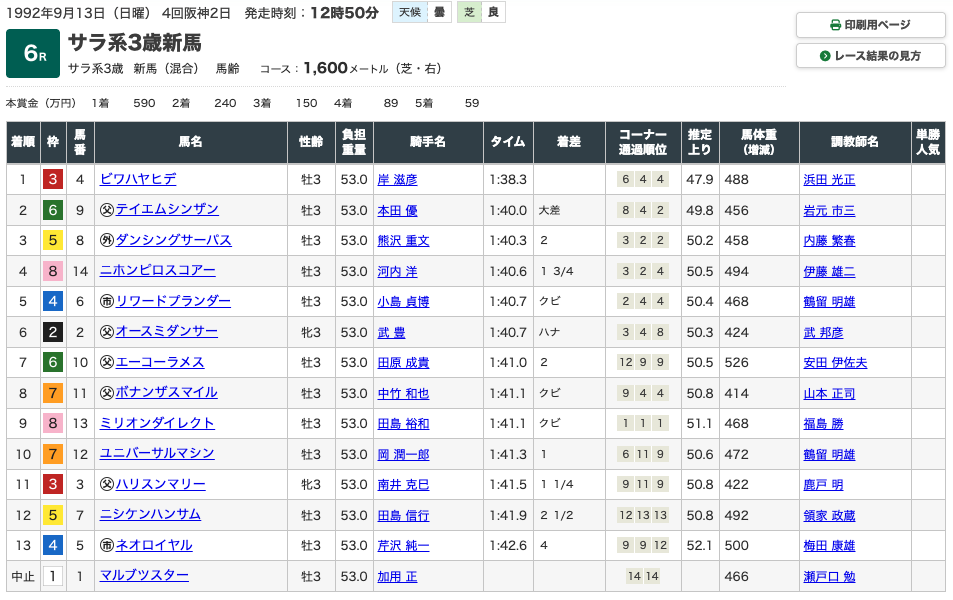Open jockey profile for 武 豊
This screenshot has width=953, height=600.
coord(391,332)
